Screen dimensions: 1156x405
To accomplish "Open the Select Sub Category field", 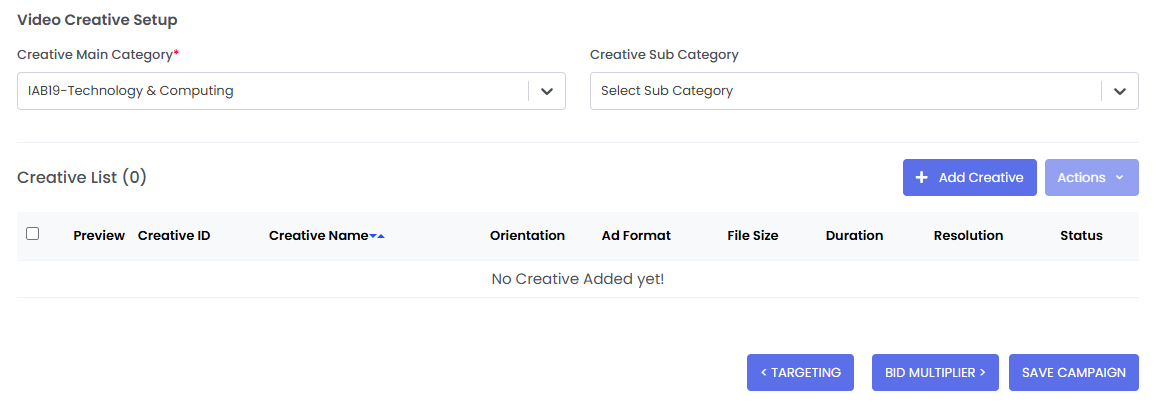I will point(845,91).
